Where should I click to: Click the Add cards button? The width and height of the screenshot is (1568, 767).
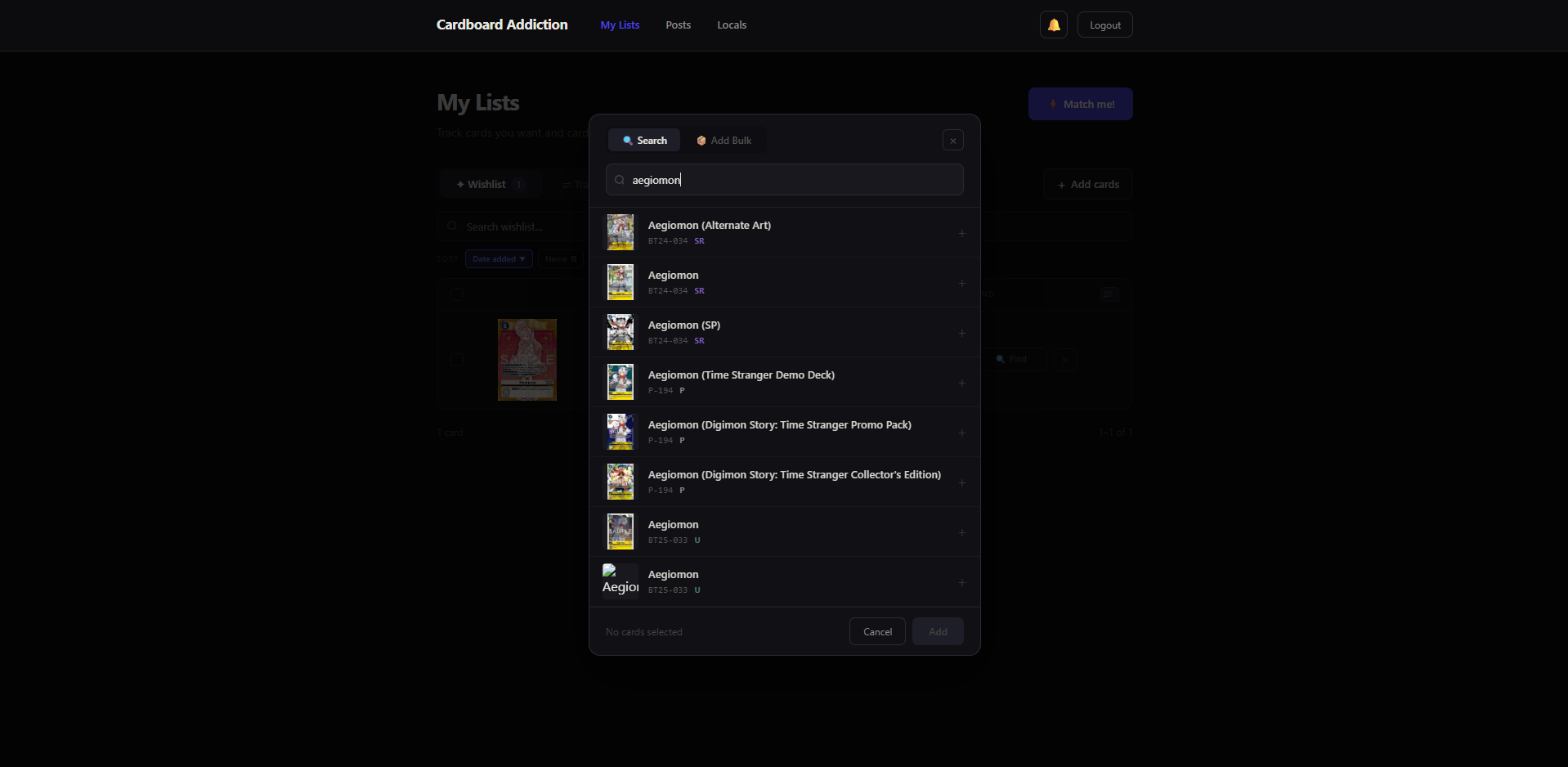coord(1088,185)
